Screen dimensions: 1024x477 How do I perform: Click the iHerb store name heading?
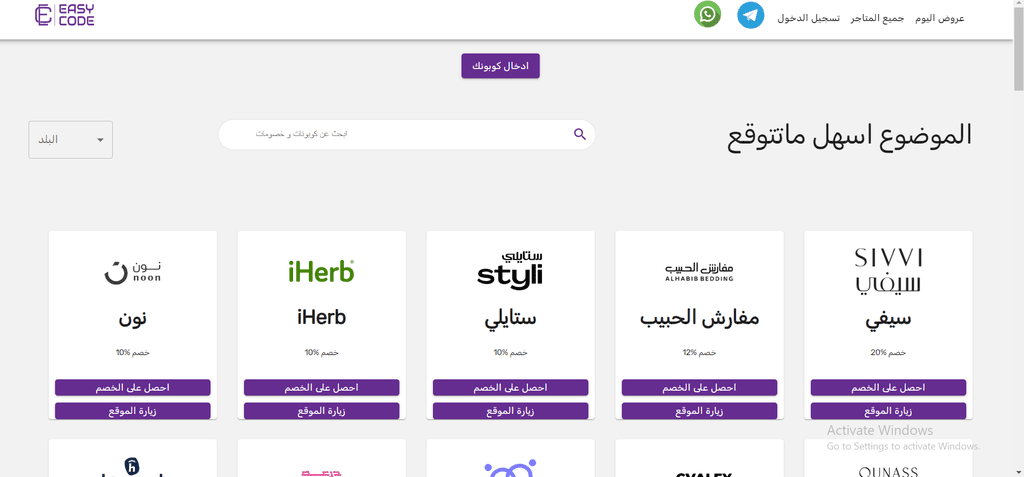(321, 318)
